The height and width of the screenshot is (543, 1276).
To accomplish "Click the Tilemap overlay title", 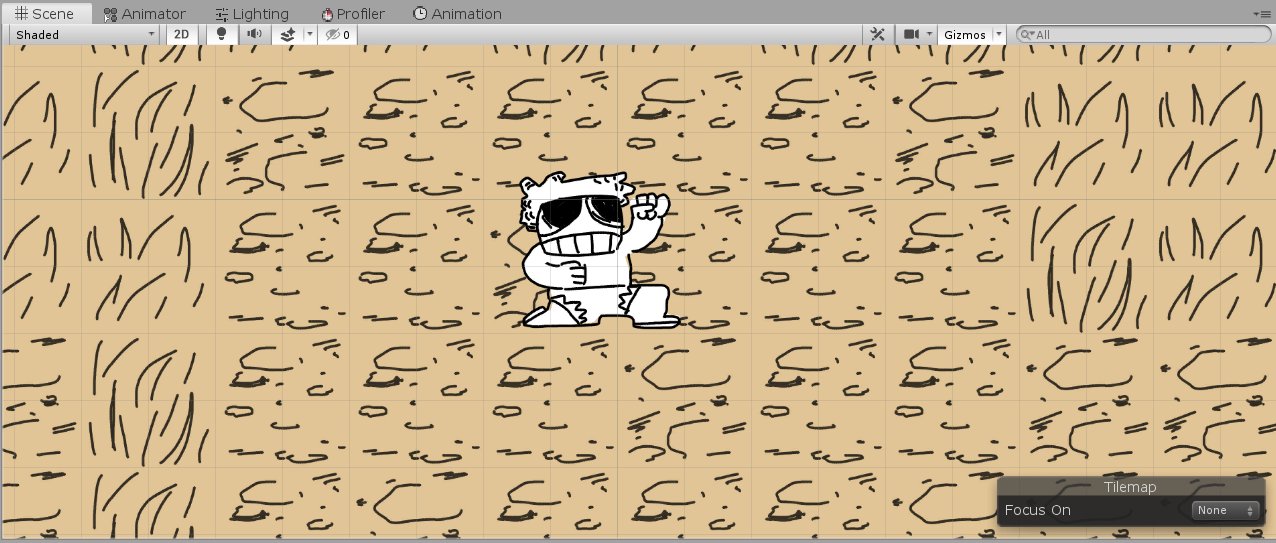I will 1130,487.
